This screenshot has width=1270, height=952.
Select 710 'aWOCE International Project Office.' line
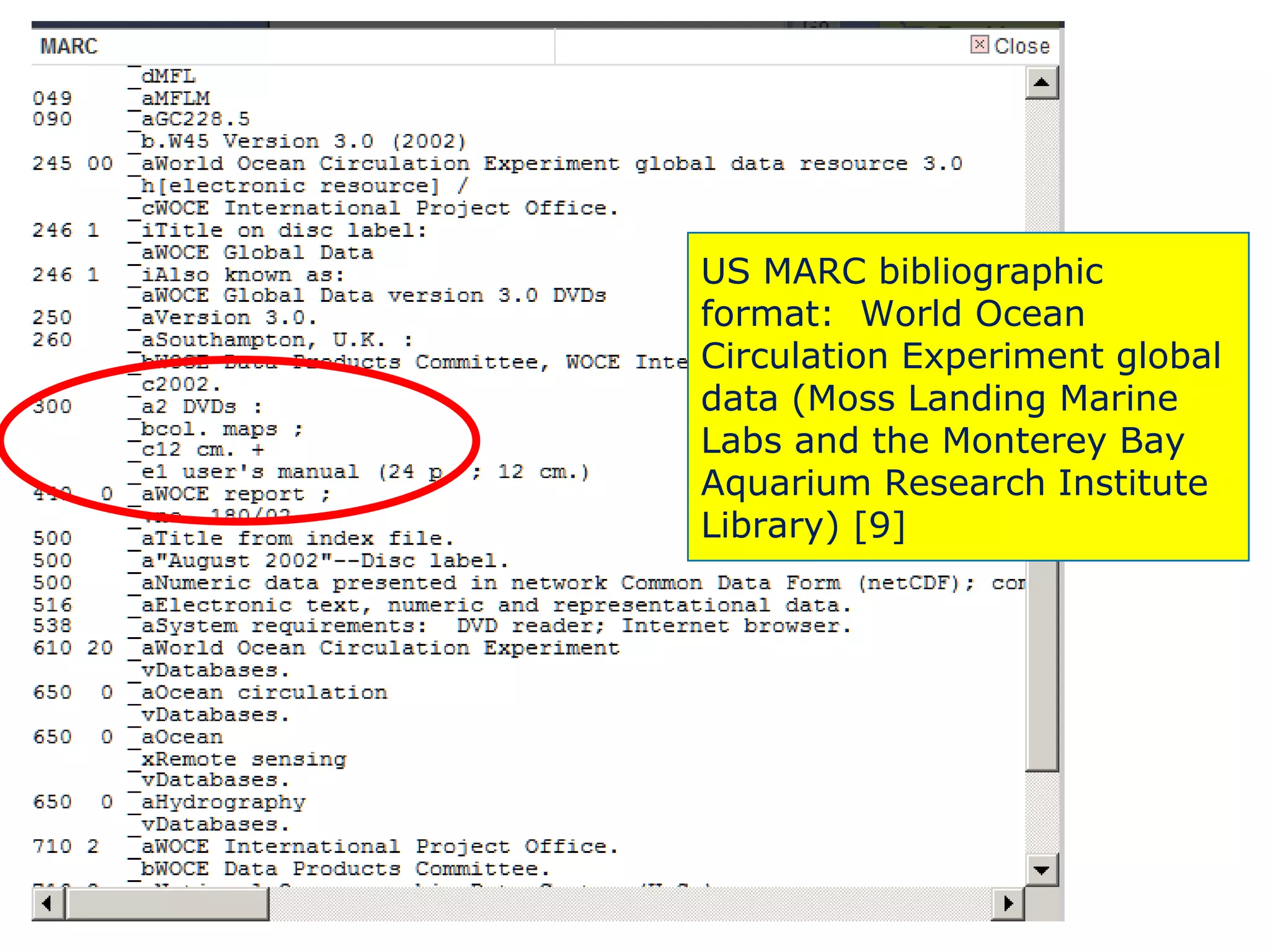[x=326, y=847]
